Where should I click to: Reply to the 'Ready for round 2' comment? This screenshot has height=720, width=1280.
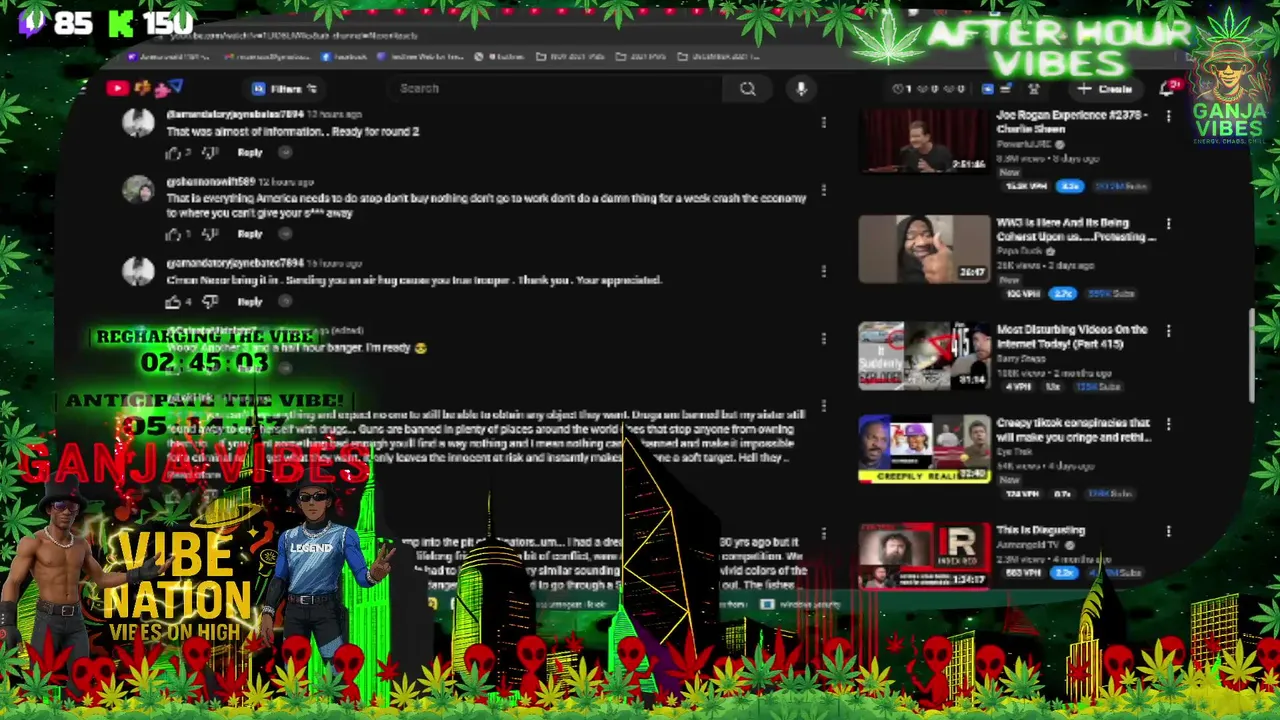[250, 153]
